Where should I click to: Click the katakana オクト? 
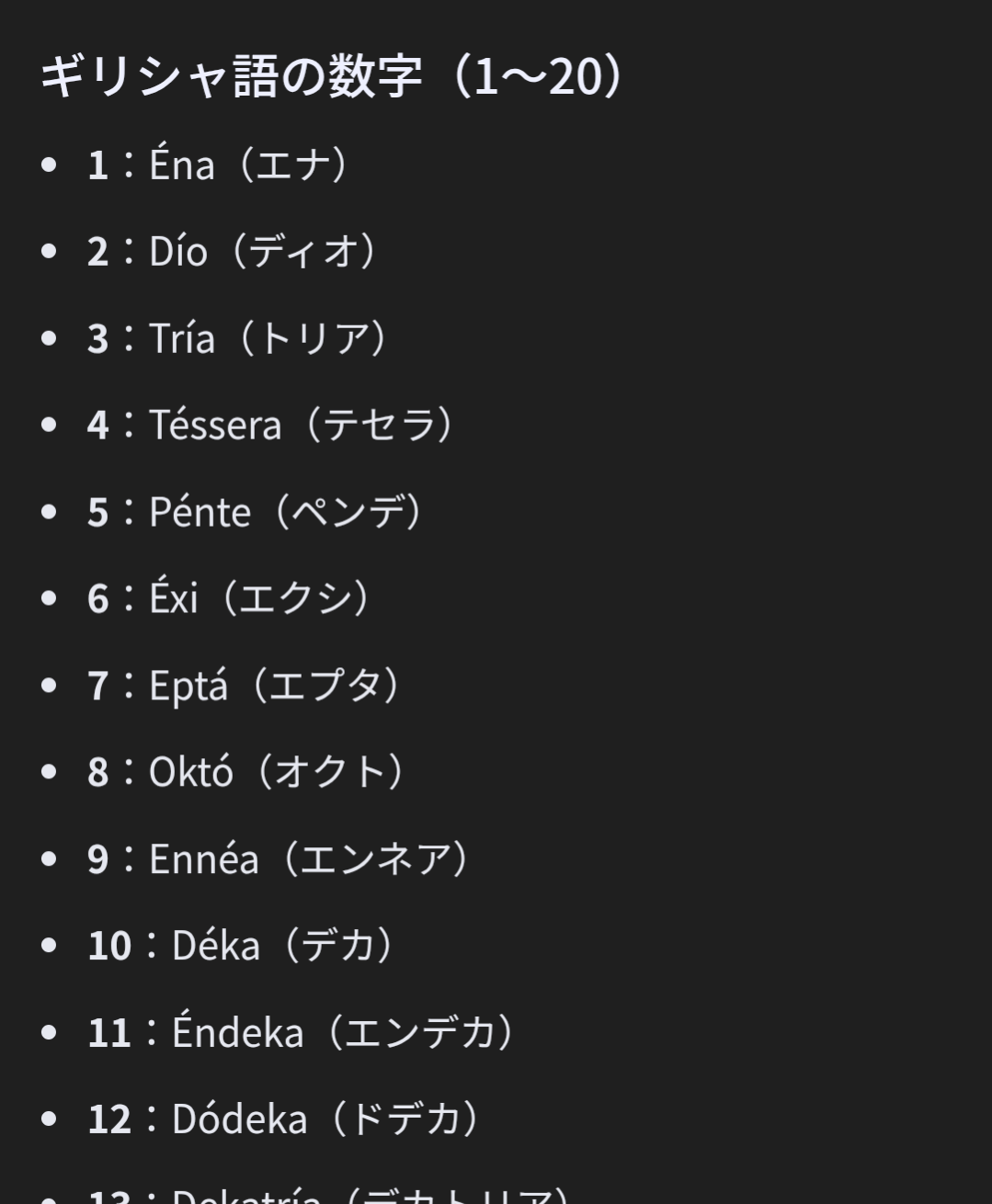pyautogui.click(x=328, y=772)
